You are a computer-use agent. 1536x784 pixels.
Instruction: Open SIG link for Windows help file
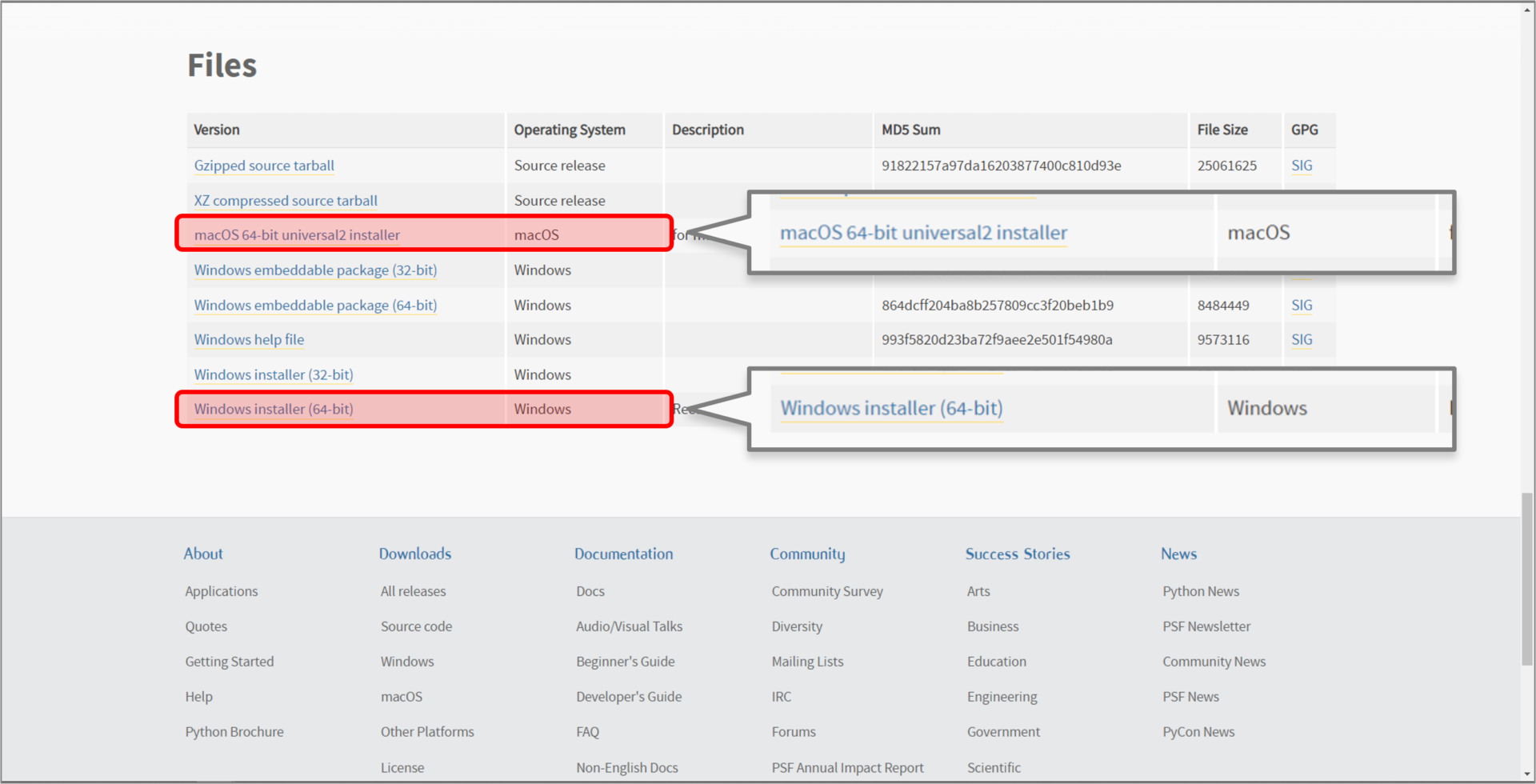tap(1302, 340)
